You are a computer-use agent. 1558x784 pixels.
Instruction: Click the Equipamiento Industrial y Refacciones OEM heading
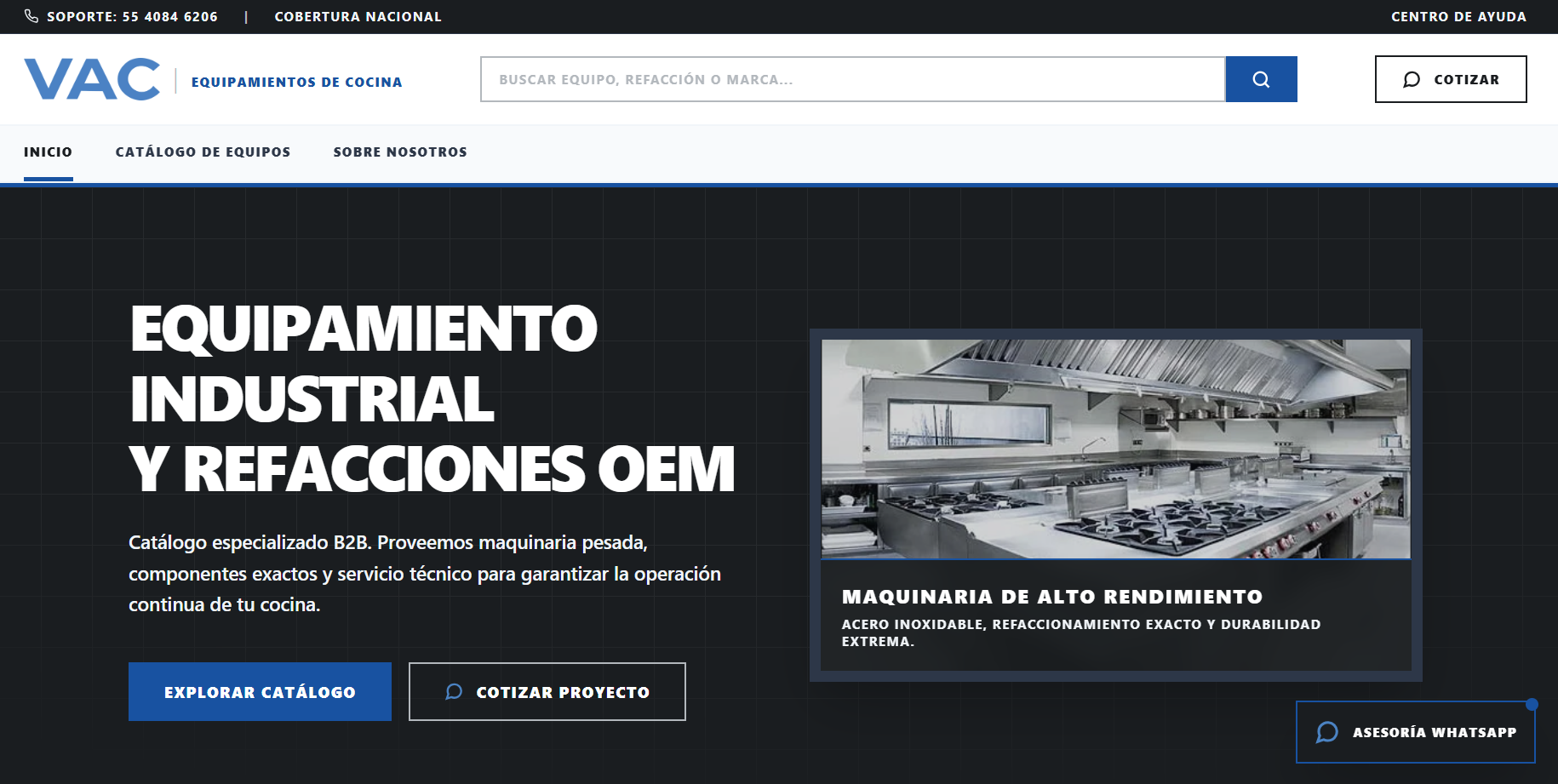point(432,399)
